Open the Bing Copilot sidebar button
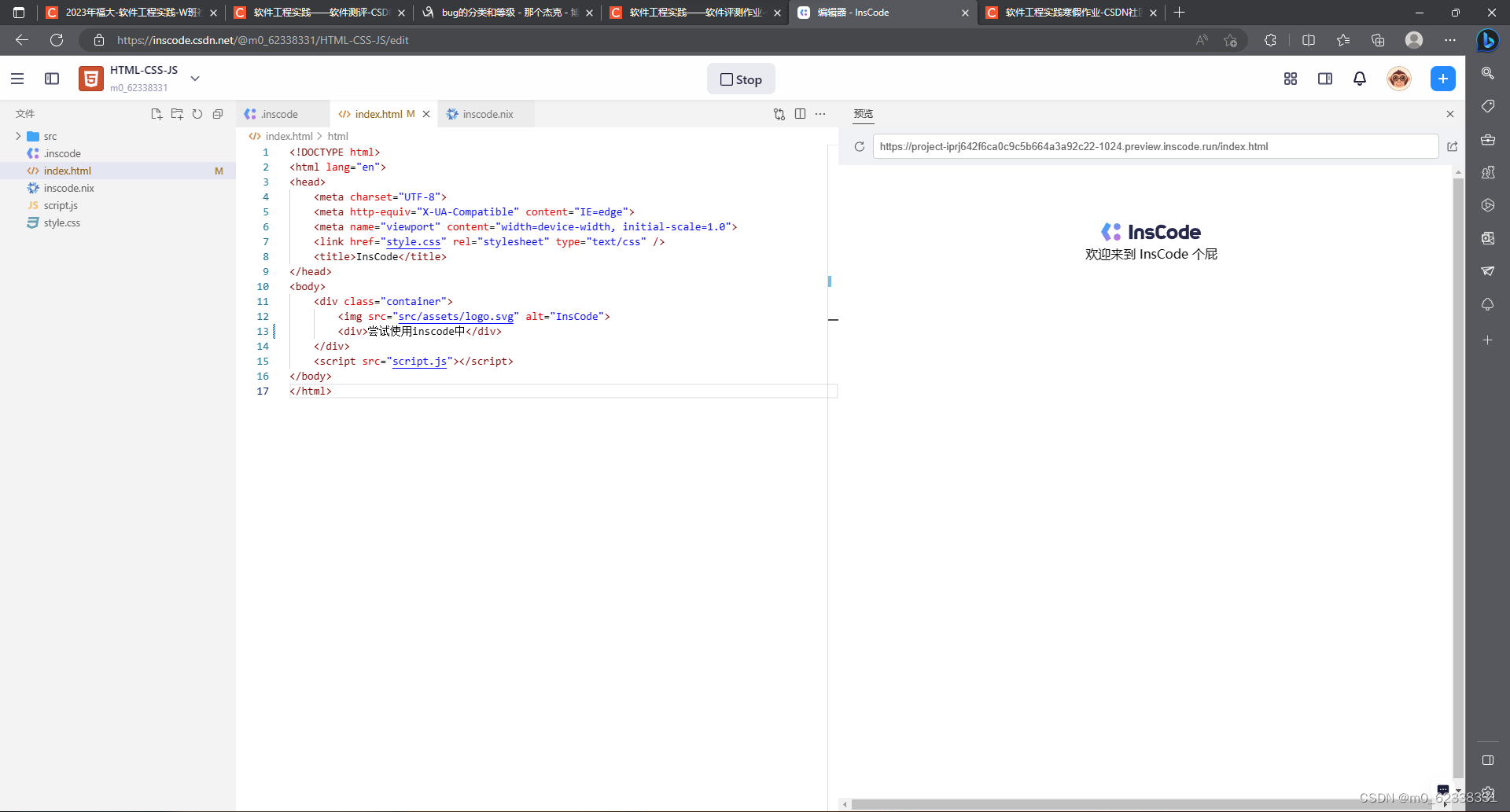This screenshot has width=1510, height=812. pyautogui.click(x=1487, y=40)
